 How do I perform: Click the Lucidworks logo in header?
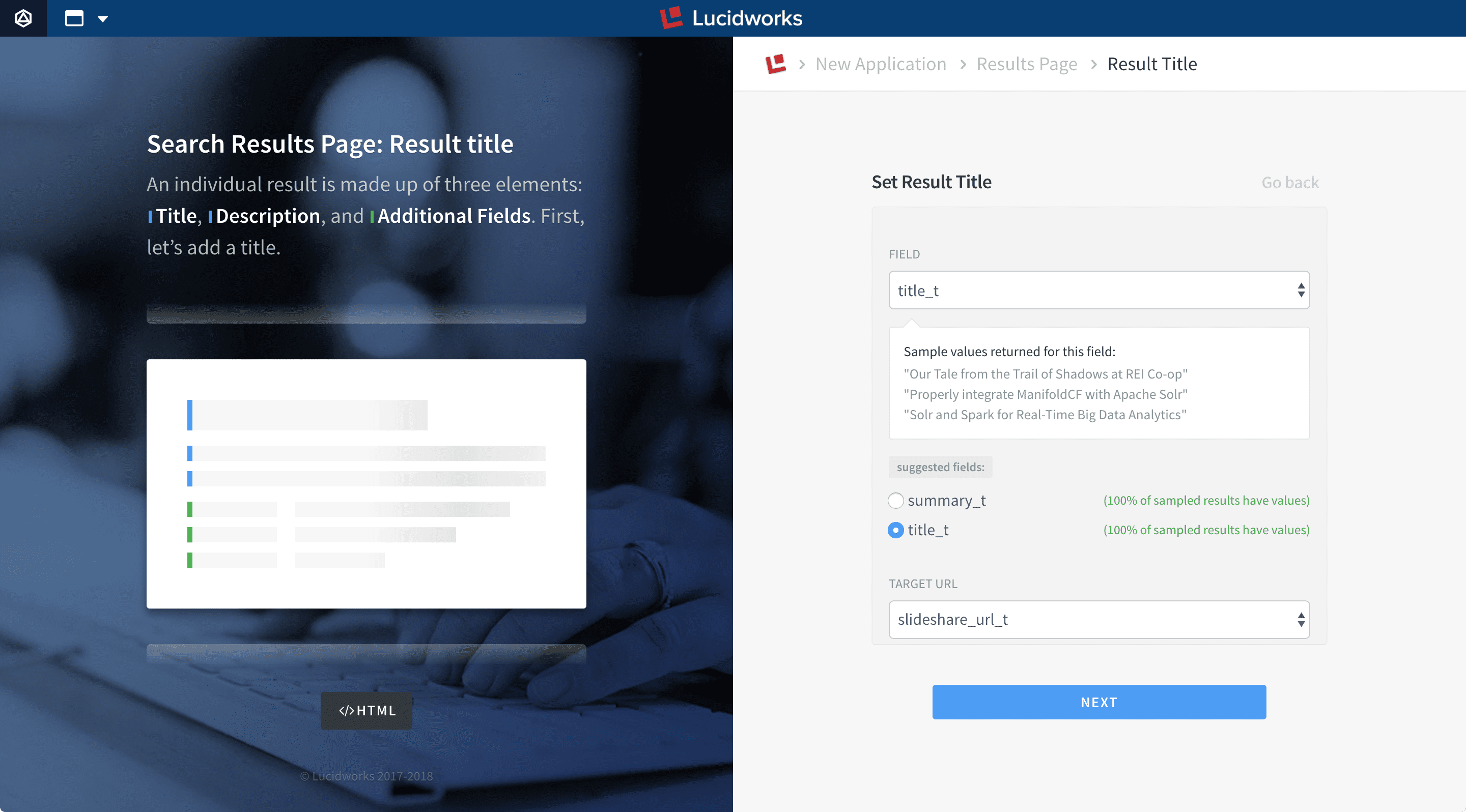coord(731,18)
